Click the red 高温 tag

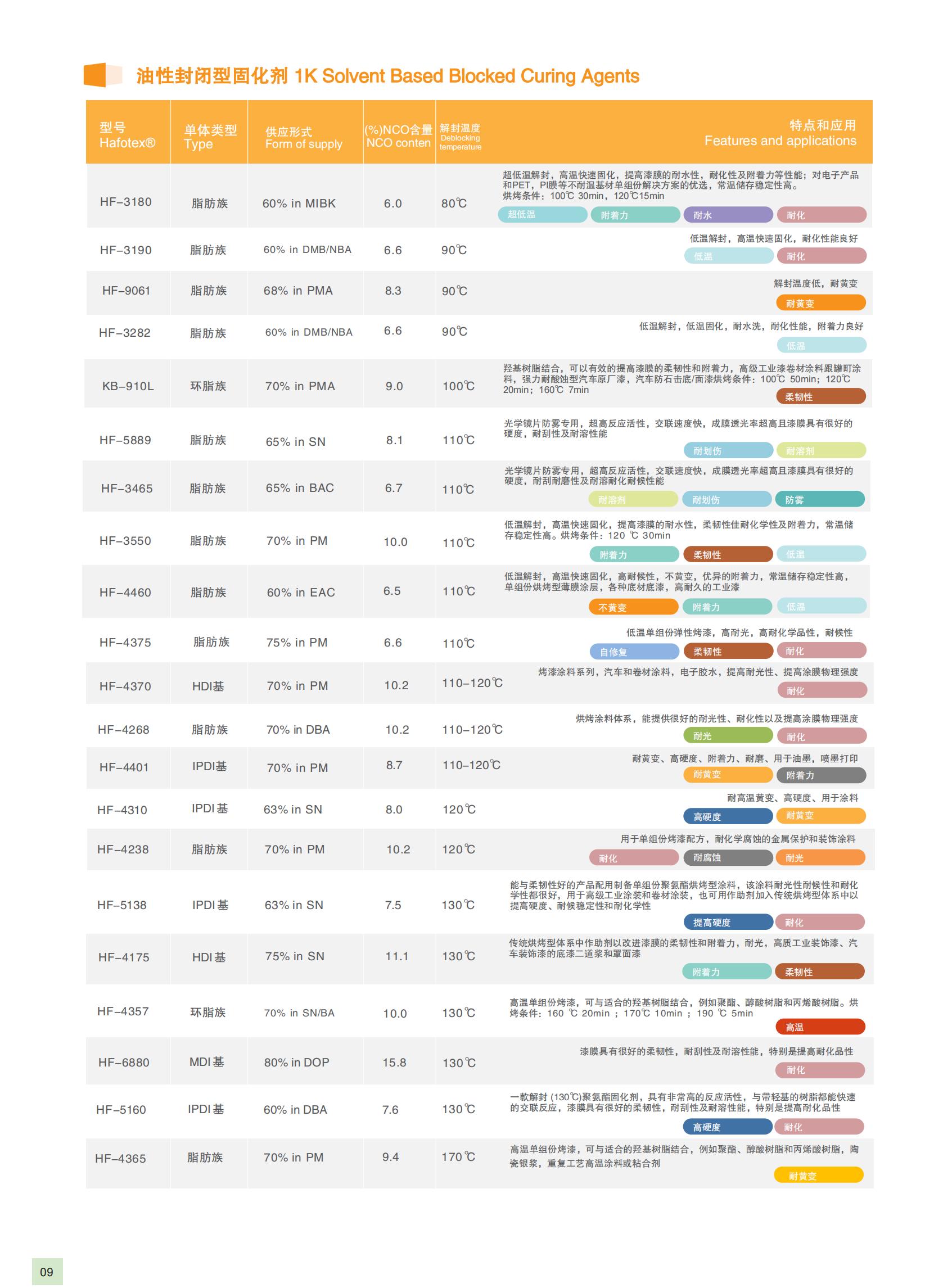pyautogui.click(x=820, y=1027)
